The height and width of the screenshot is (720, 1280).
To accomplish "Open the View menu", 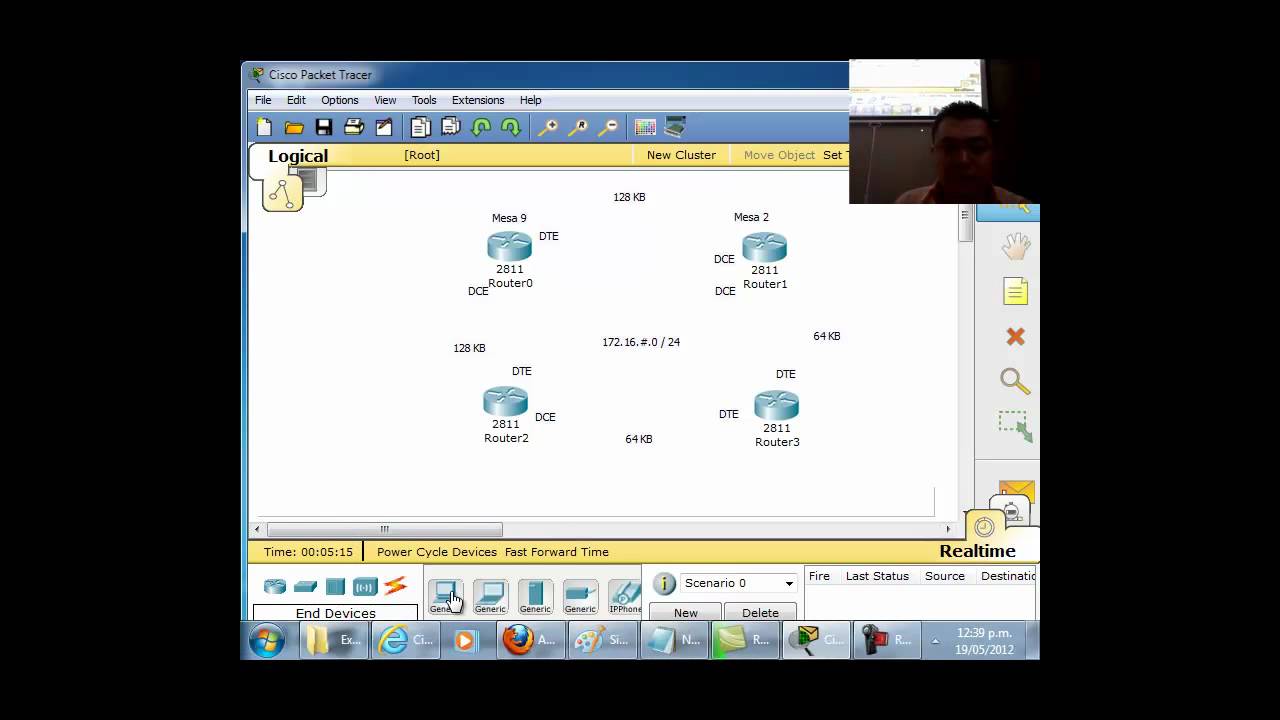I will click(385, 100).
